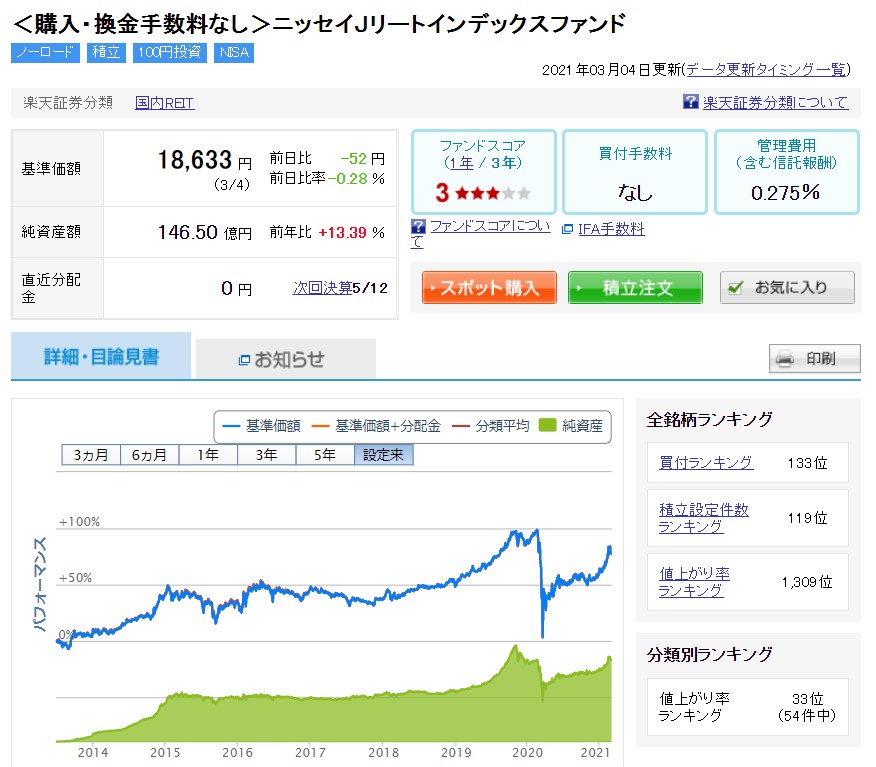The width and height of the screenshot is (876, 767).
Task: Click the new-window icon on お知らせ tab
Action: click(x=244, y=360)
